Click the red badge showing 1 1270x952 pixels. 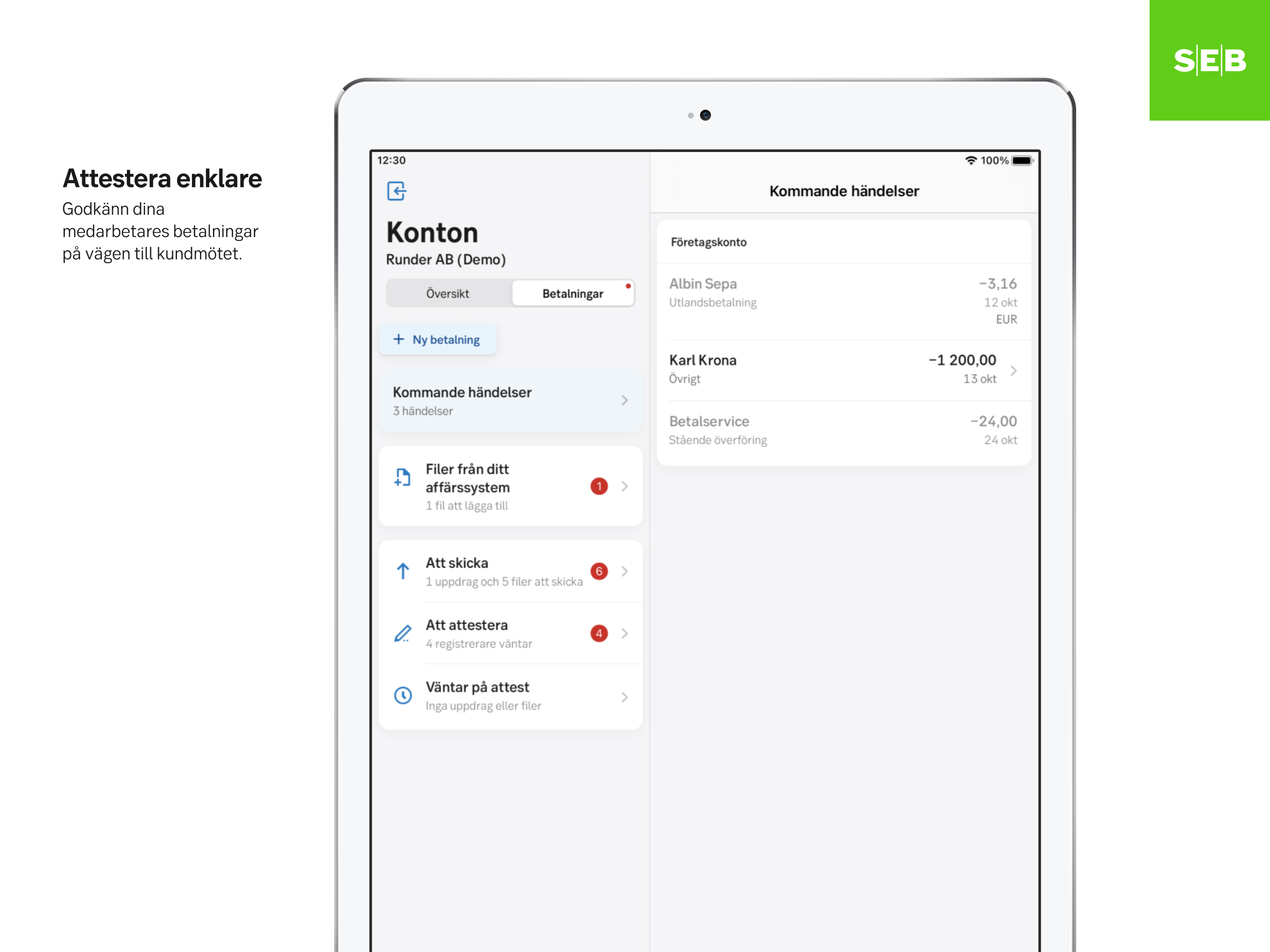coord(599,486)
